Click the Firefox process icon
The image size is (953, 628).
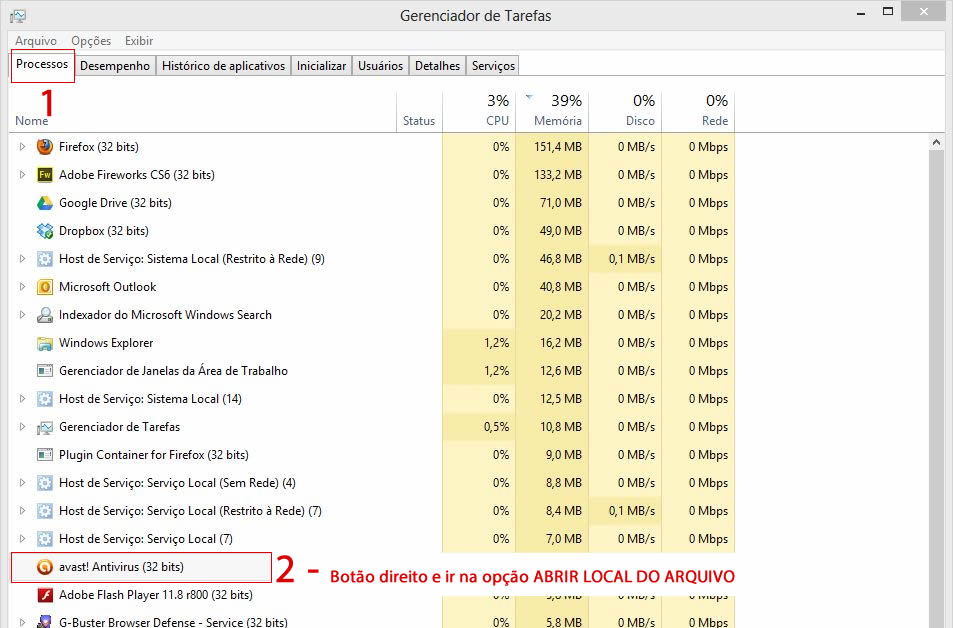click(44, 147)
